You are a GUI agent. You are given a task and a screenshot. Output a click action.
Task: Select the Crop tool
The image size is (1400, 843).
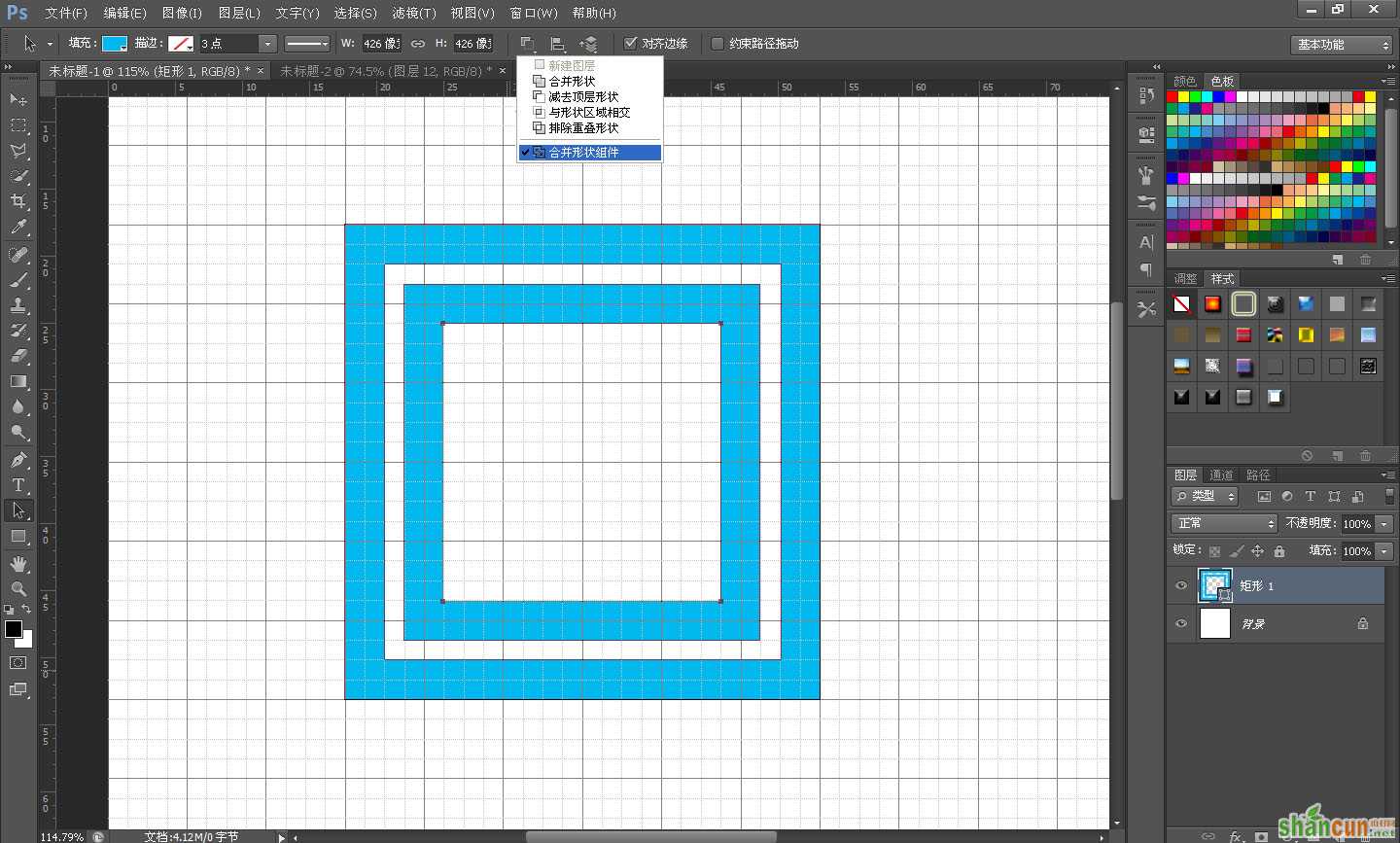point(18,201)
